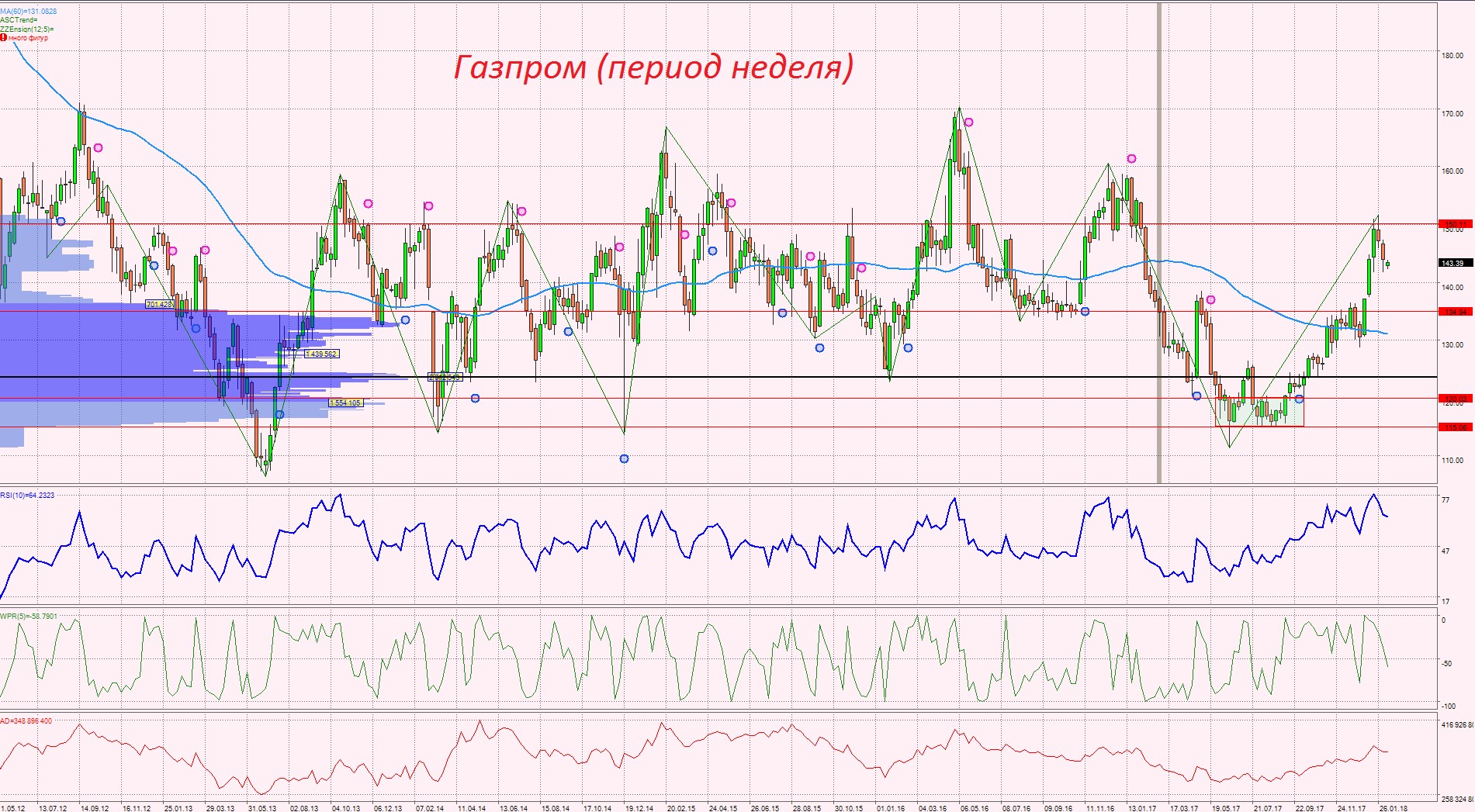Viewport: 1475px width, 812px height.
Task: Select the current price tag 143.39
Action: [1453, 263]
